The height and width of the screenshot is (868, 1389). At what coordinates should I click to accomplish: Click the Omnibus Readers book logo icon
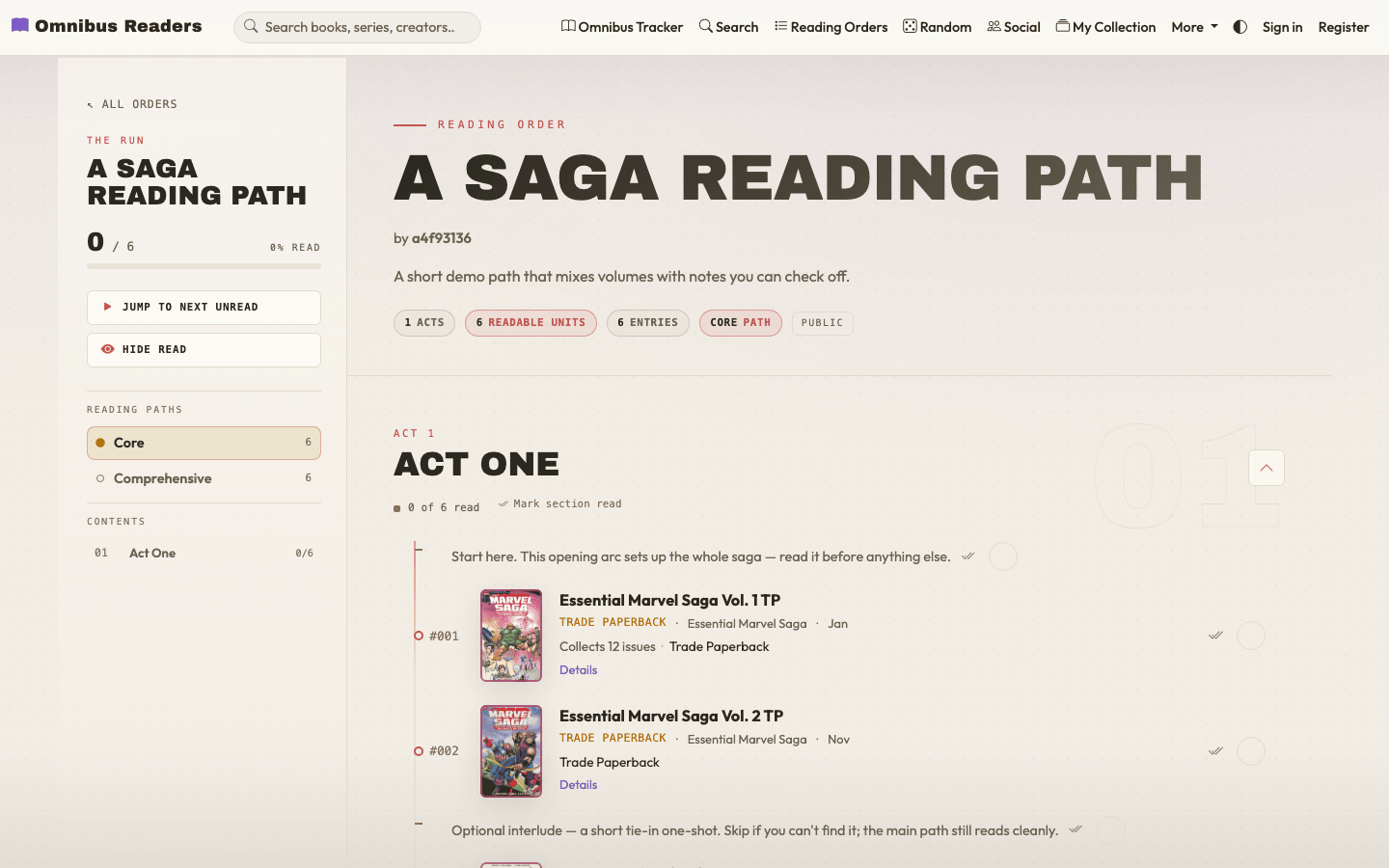20,25
